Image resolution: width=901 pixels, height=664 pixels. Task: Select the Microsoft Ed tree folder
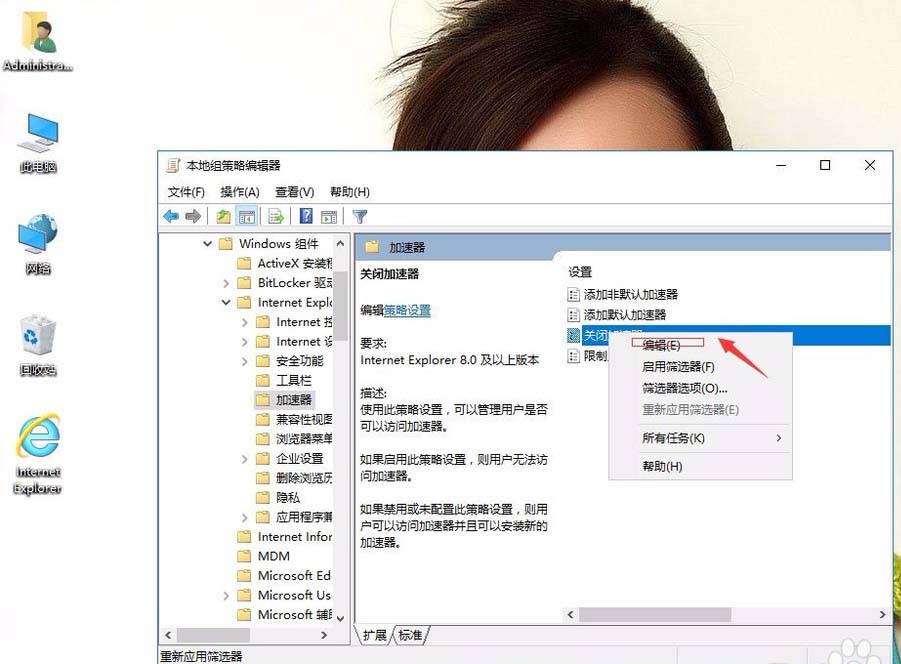pos(284,576)
